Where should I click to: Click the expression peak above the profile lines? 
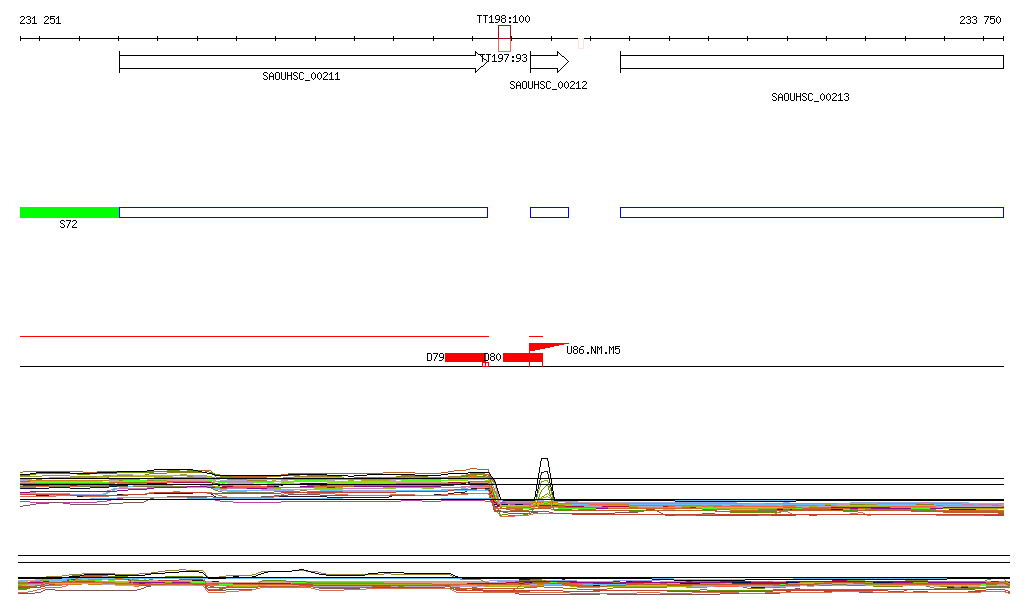click(x=544, y=478)
